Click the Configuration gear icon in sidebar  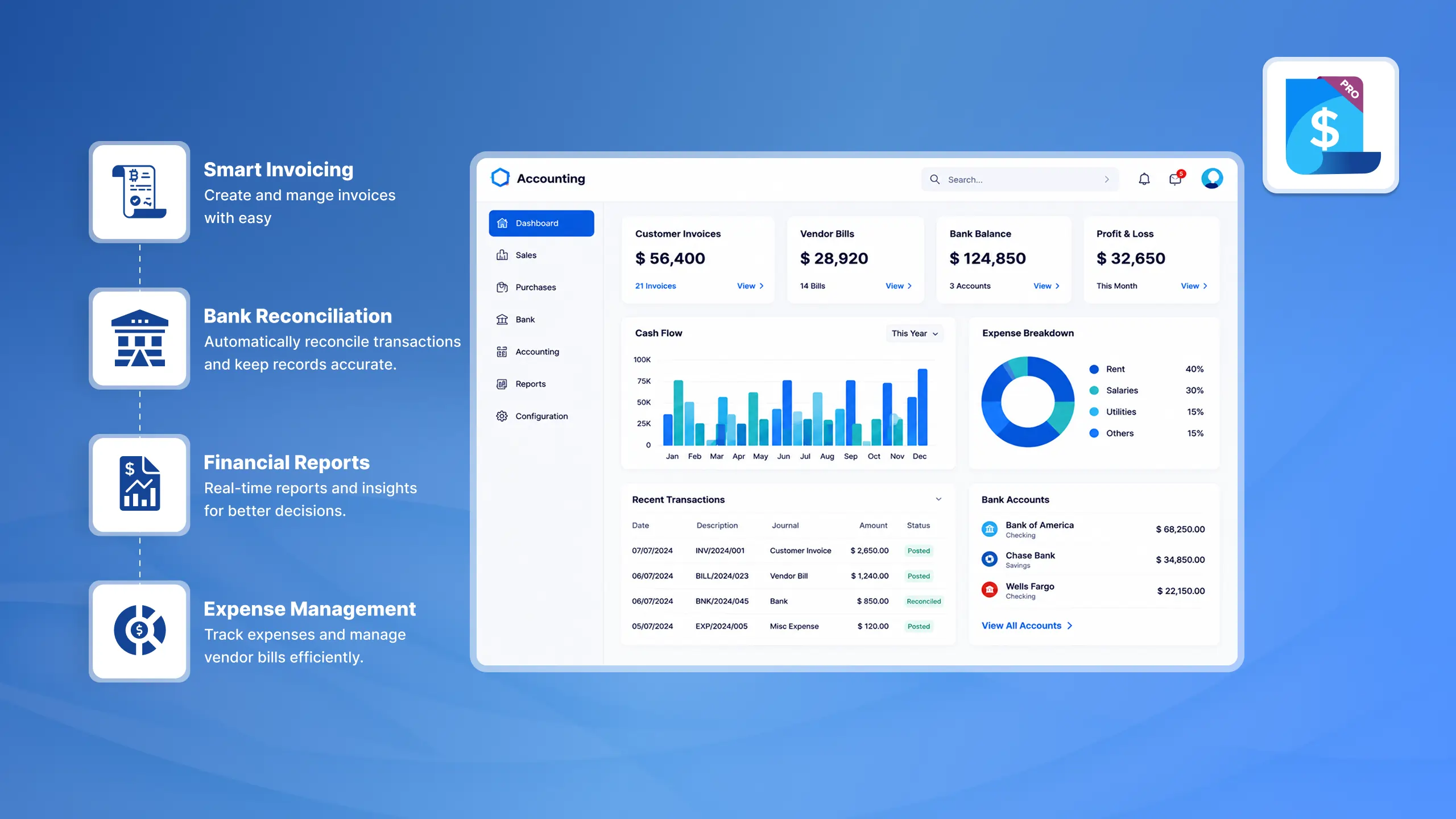point(502,416)
